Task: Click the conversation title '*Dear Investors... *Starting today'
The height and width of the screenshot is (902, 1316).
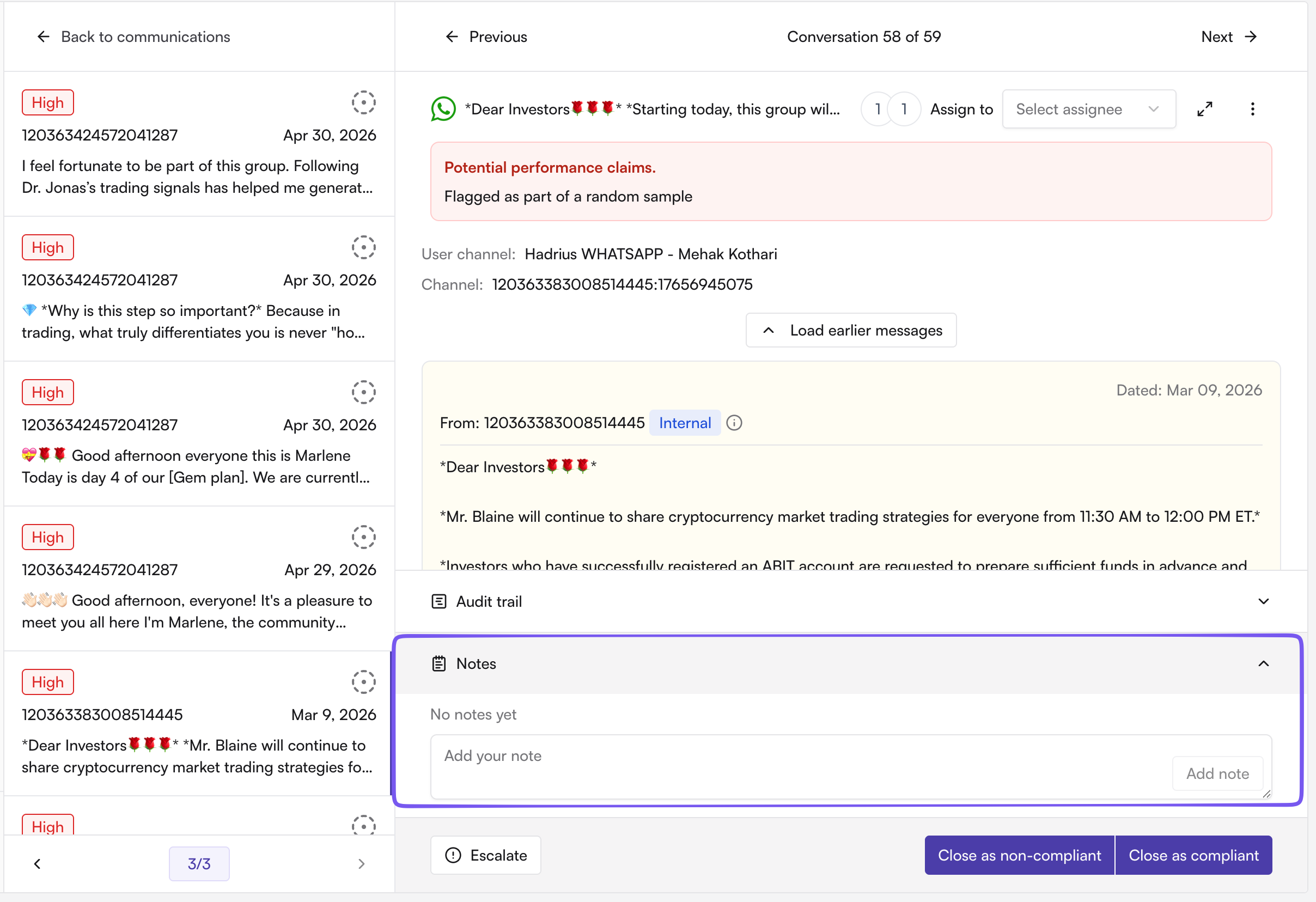Action: click(652, 109)
